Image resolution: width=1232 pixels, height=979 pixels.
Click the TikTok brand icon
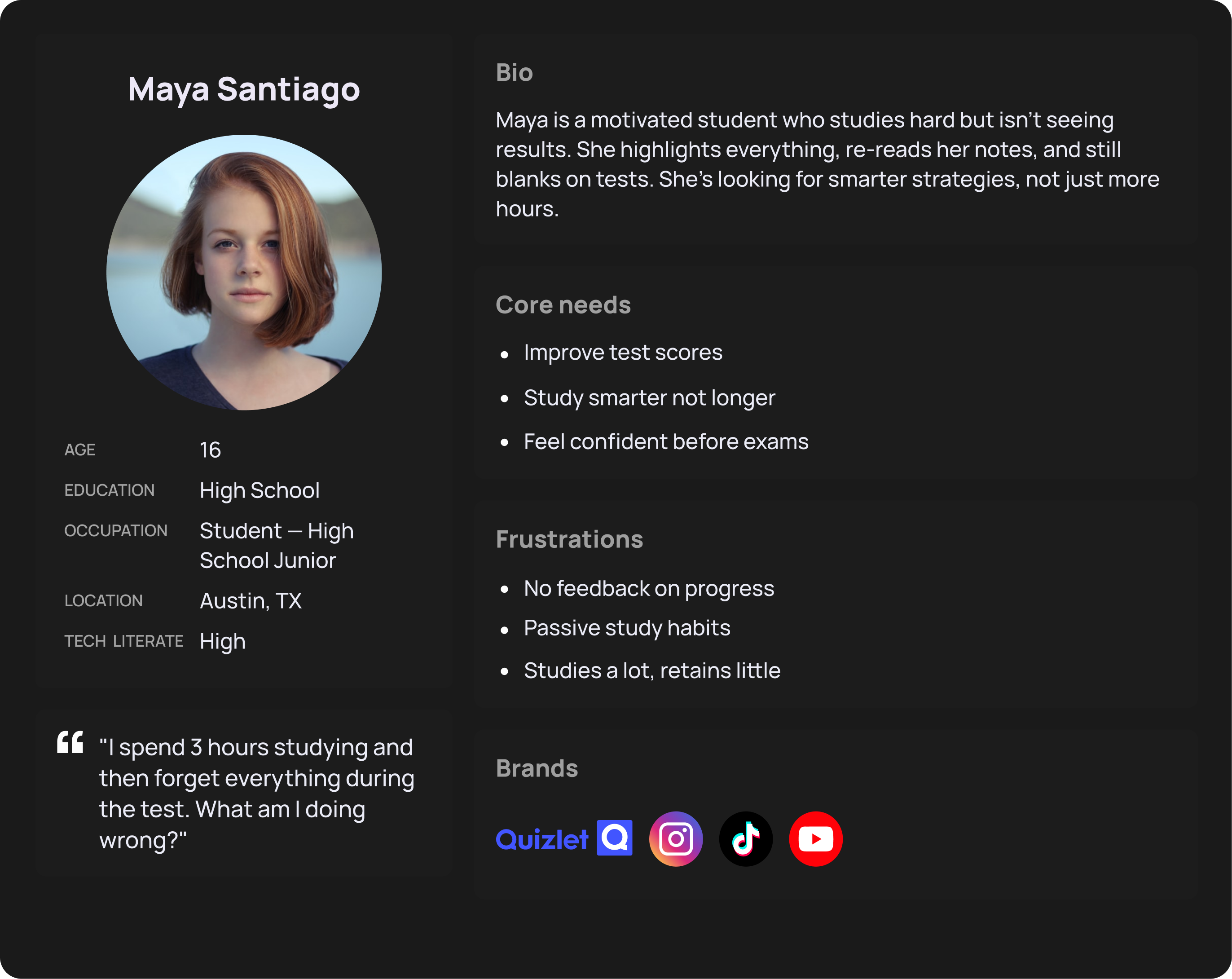click(745, 838)
